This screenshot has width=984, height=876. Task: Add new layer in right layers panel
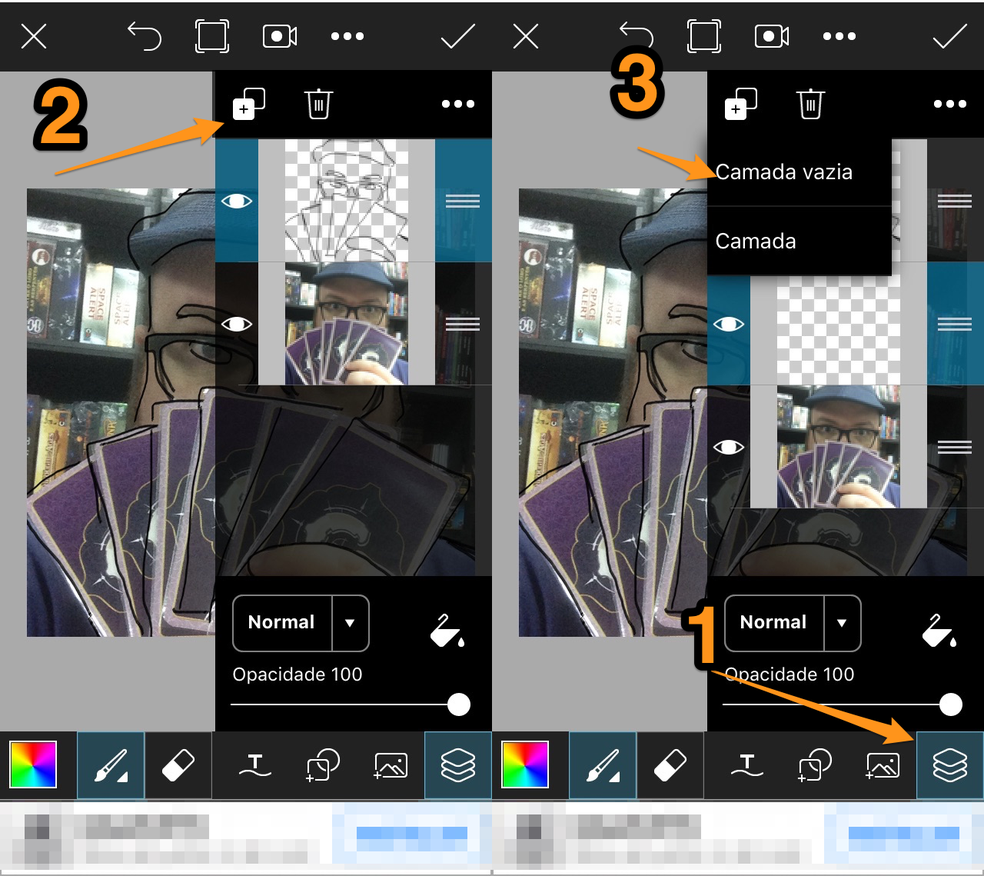(x=741, y=104)
